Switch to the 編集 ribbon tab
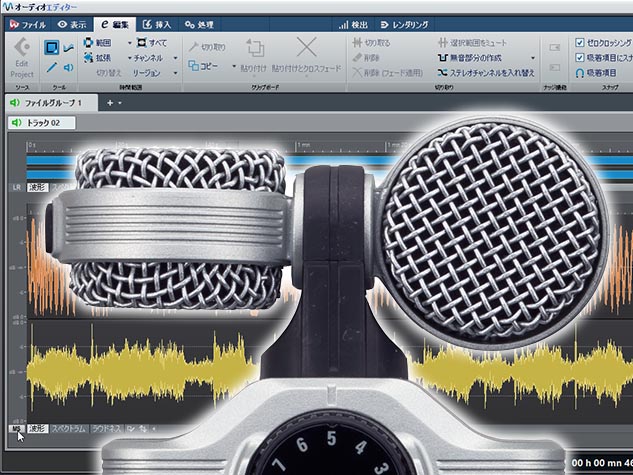Screen dimensions: 633x475 [x=115, y=25]
